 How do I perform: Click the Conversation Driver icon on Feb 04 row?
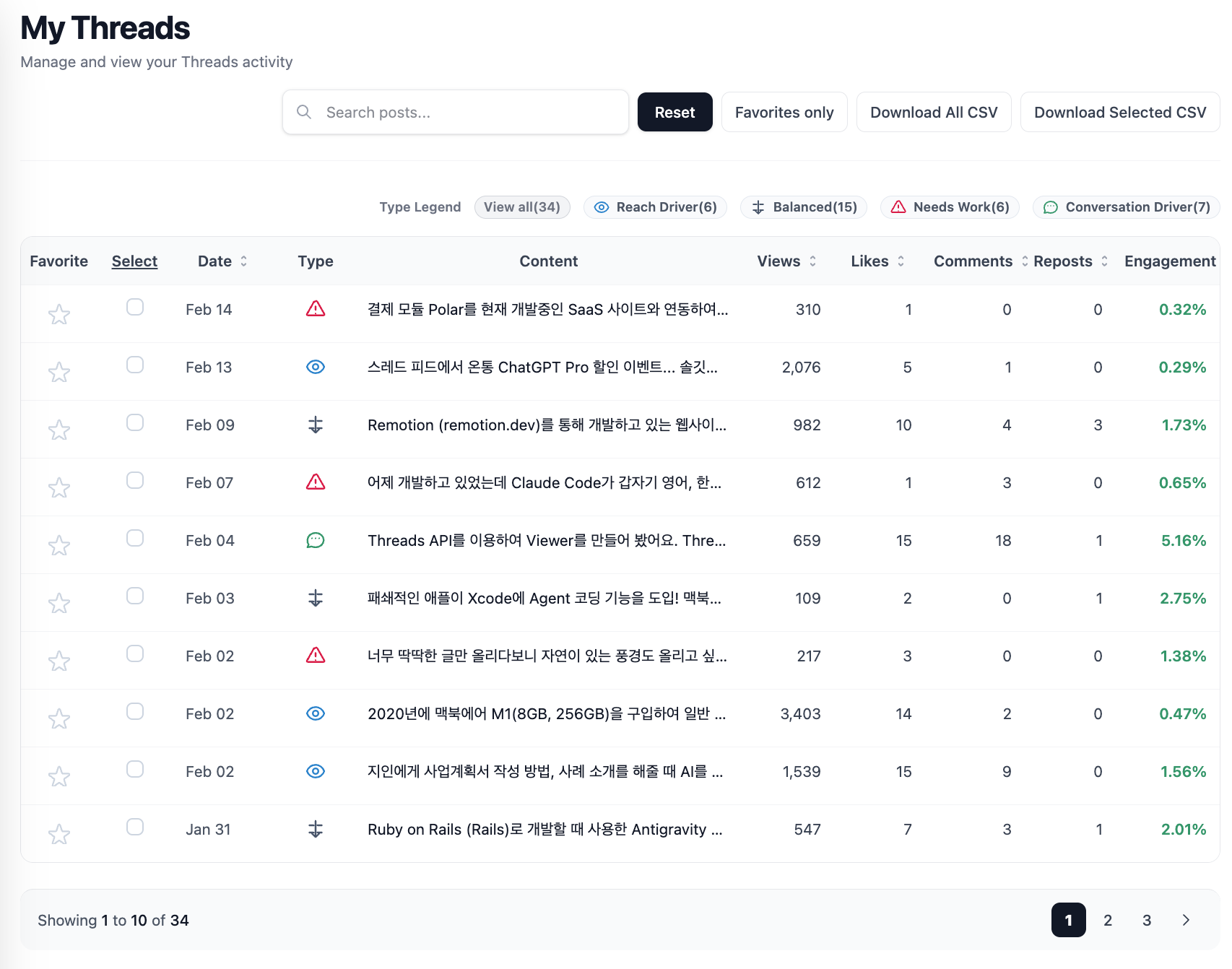(316, 540)
